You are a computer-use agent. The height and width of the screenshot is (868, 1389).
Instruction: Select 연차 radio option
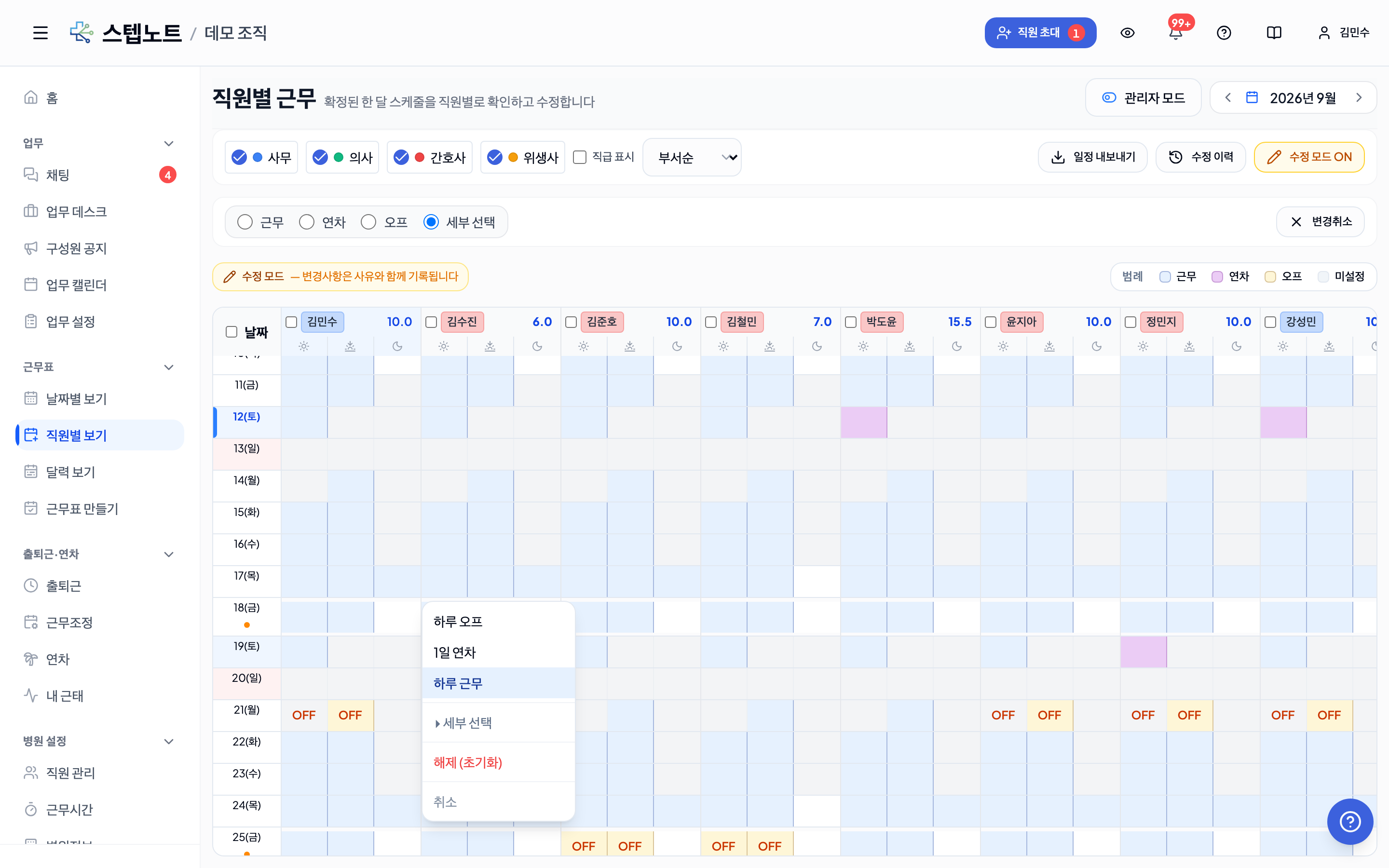pyautogui.click(x=307, y=222)
